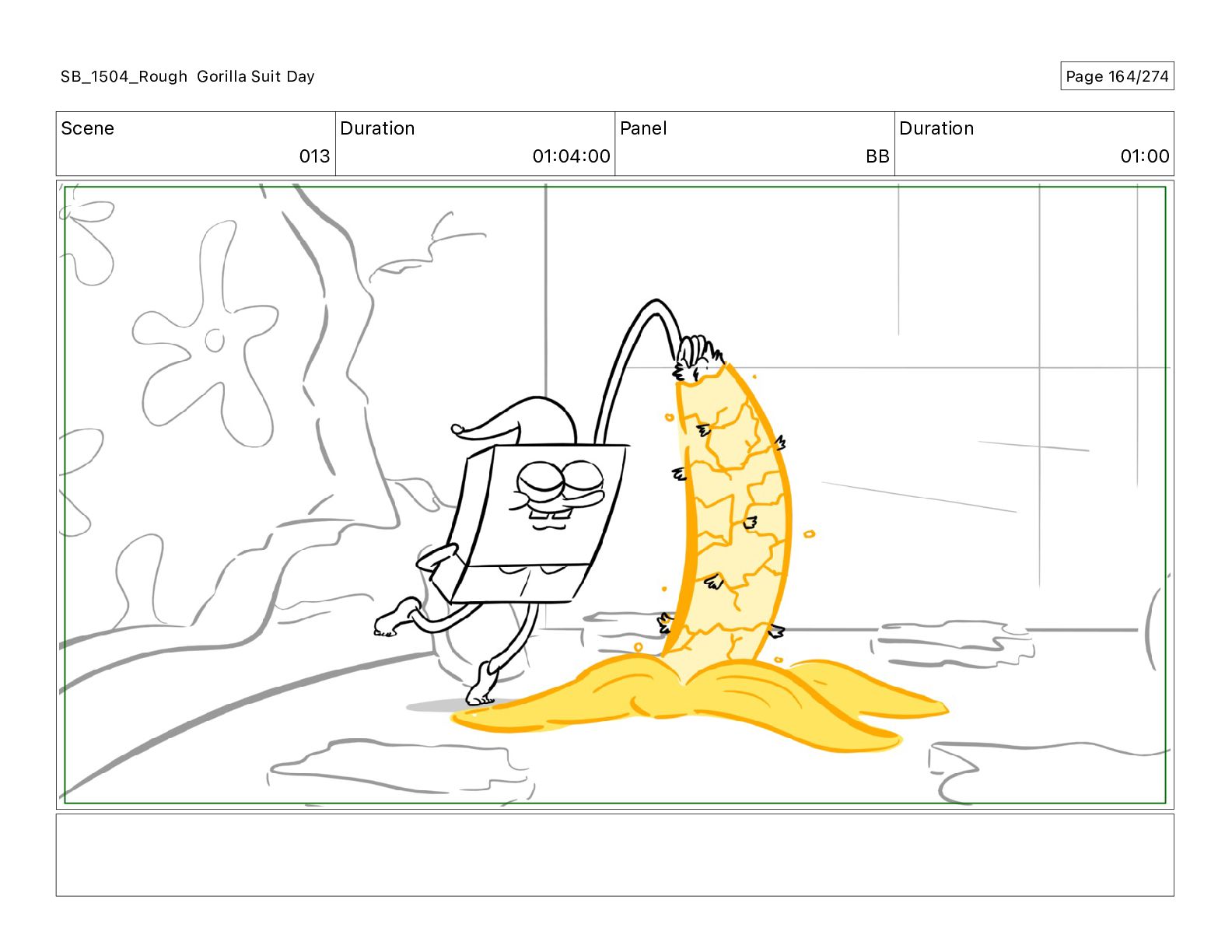Select the title text SB_1504_Rough Gorilla Suit Day
1232x952 pixels.
(187, 76)
